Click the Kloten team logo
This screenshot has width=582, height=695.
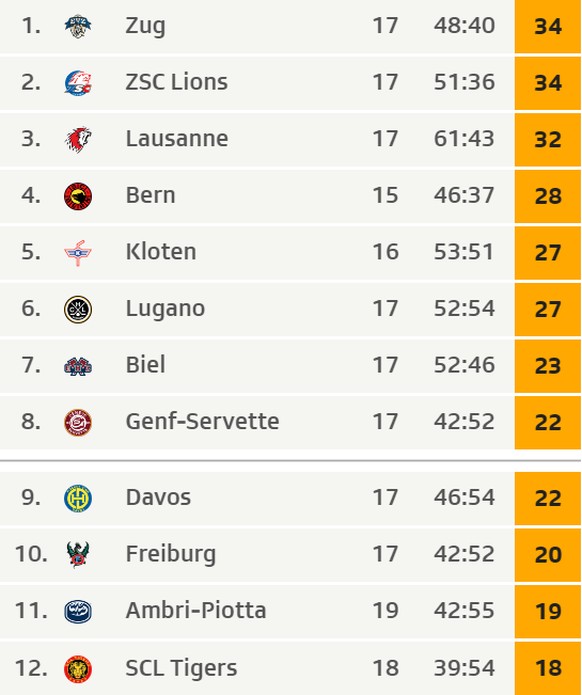[x=78, y=253]
